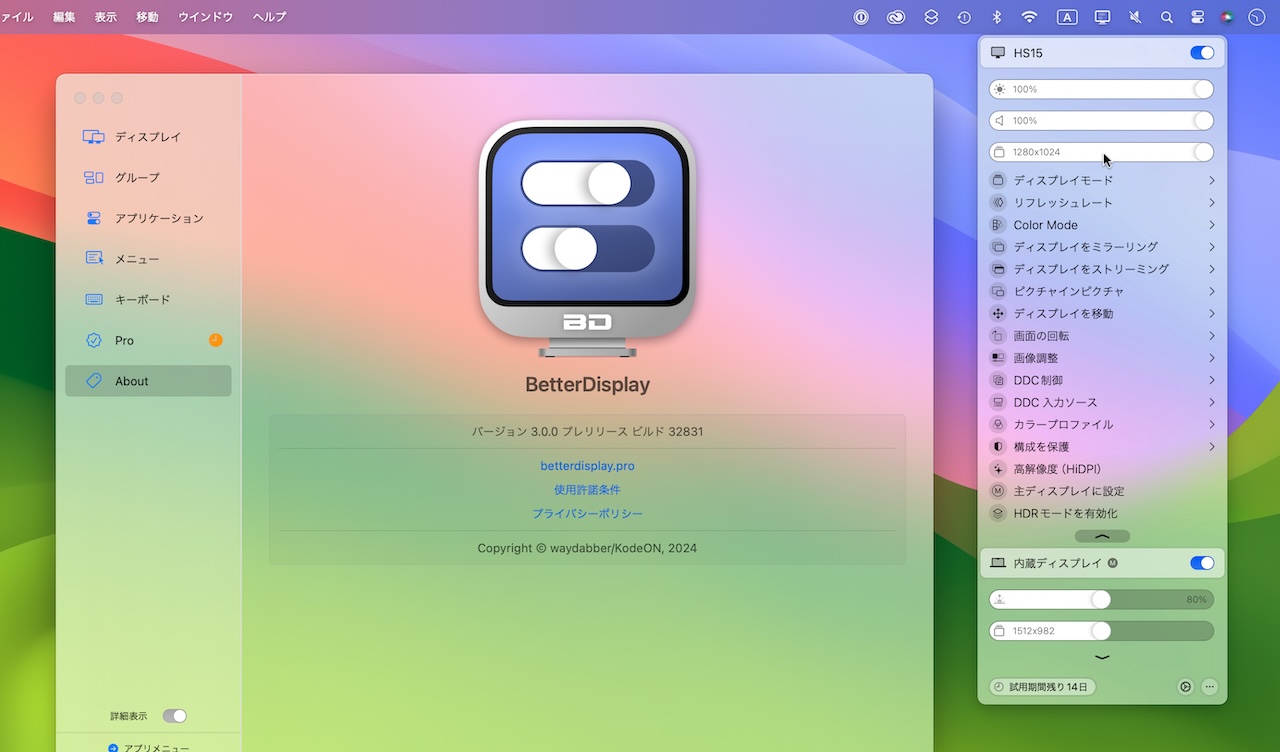Click the Bluetooth menu bar icon

[x=996, y=17]
